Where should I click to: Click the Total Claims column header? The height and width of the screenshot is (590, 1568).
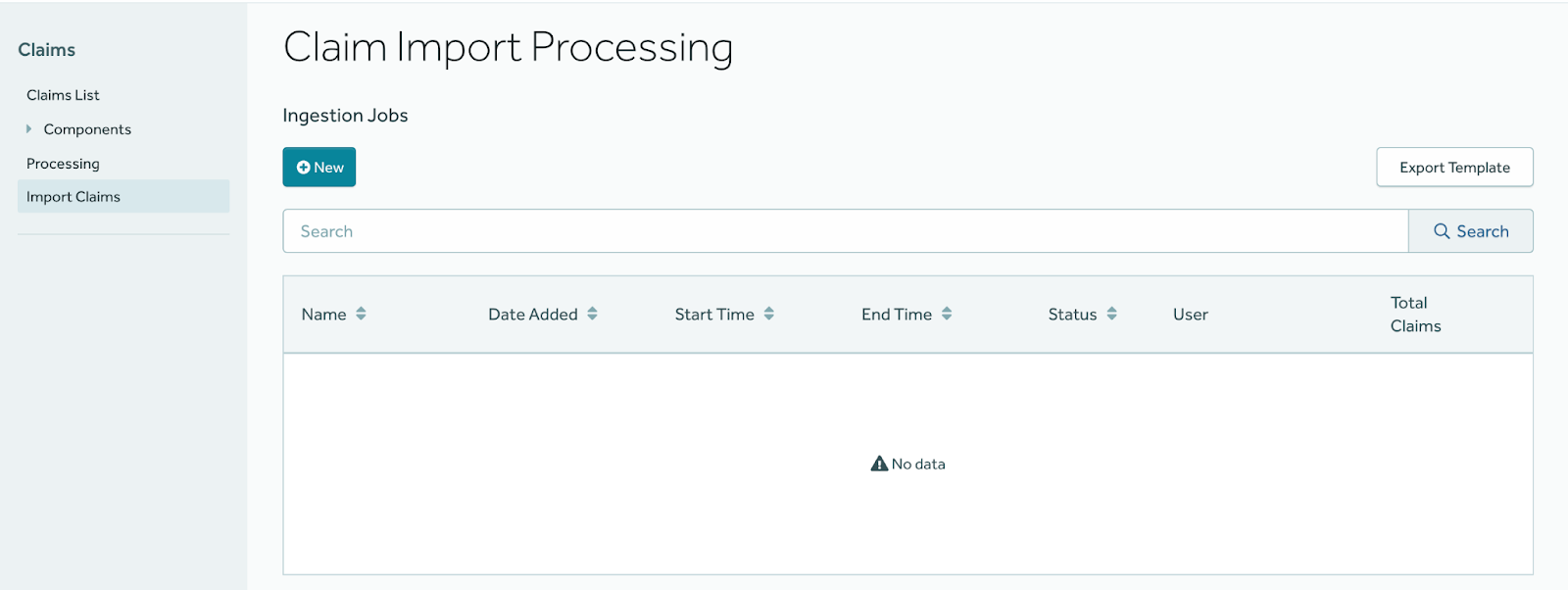[x=1415, y=315]
